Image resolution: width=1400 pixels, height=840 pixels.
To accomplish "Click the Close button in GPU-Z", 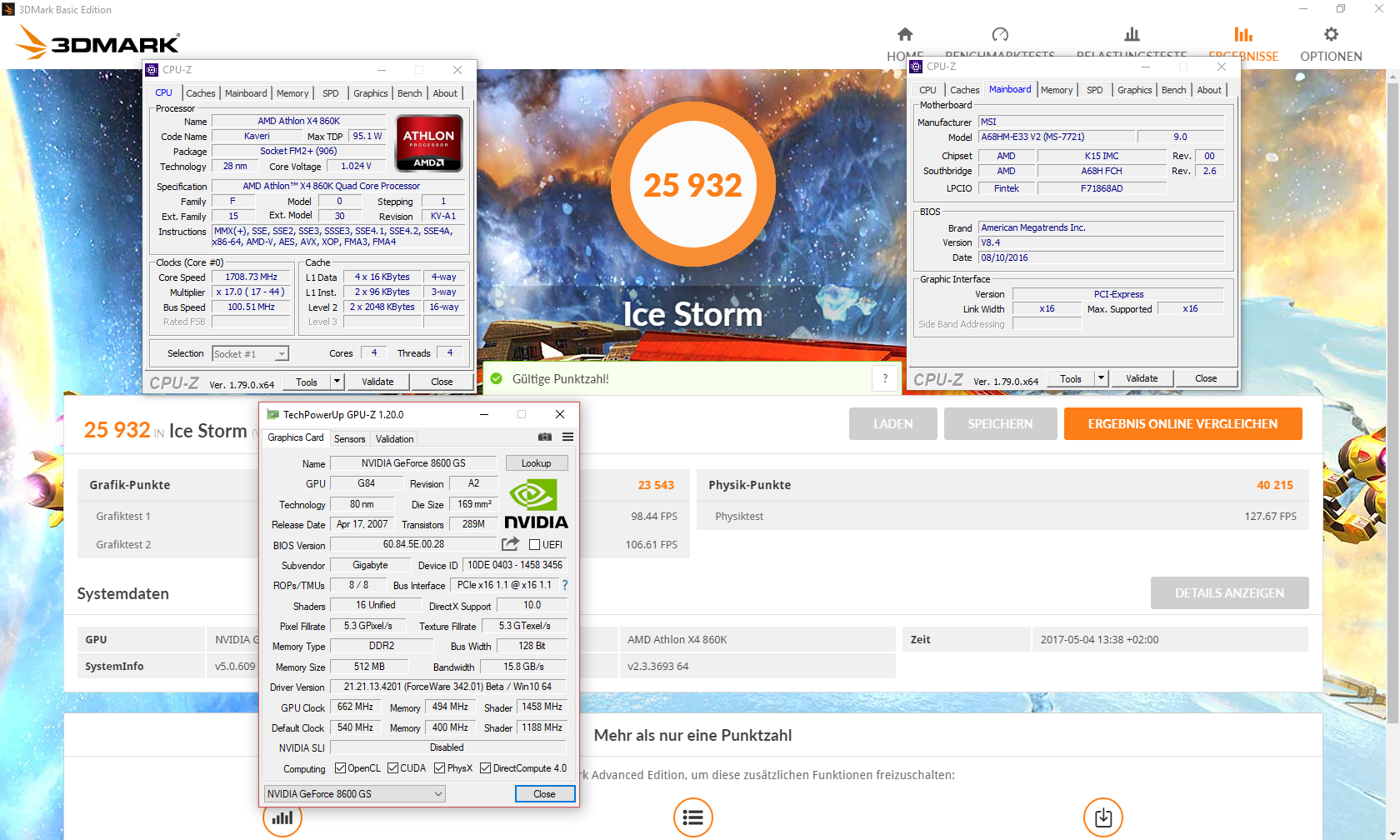I will point(544,794).
